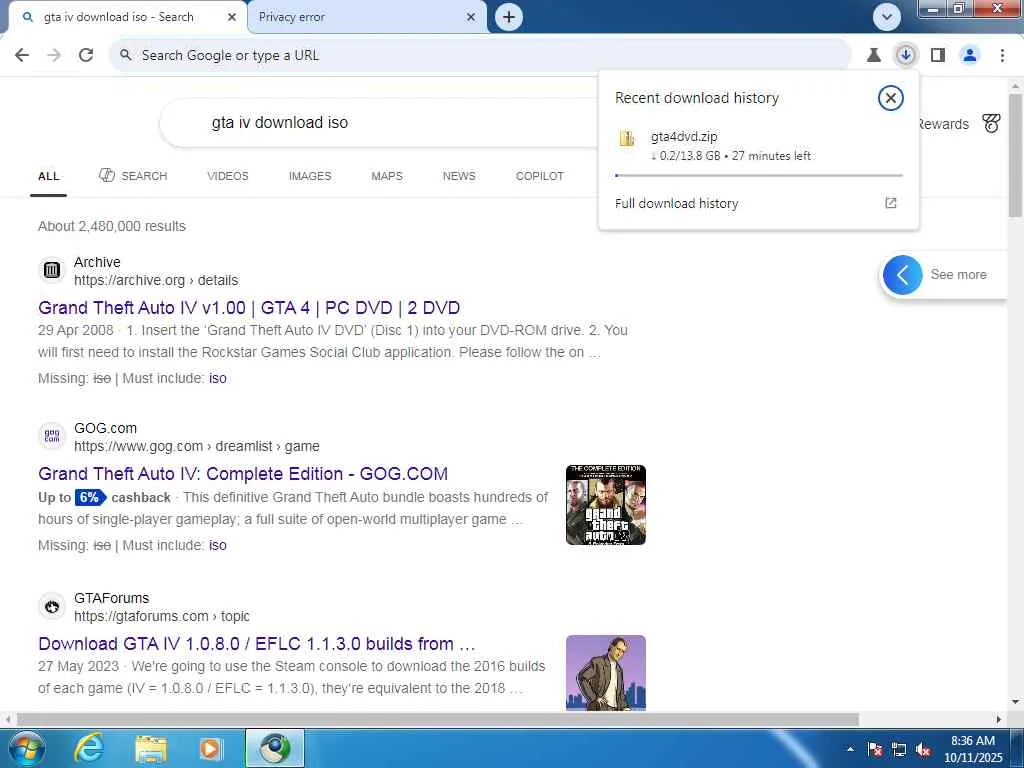Open gta4dvd.zip download entry
Viewport: 1024px width, 768px height.
click(758, 146)
